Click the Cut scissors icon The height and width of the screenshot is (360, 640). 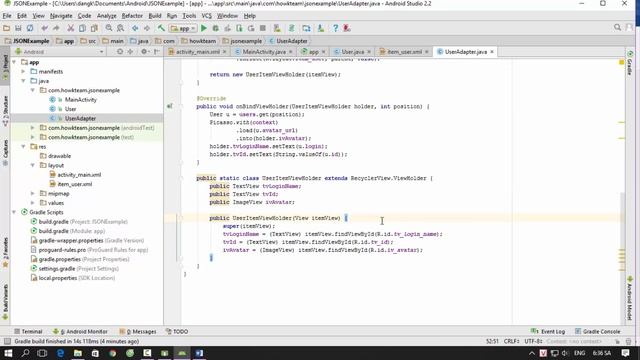pyautogui.click(x=71, y=28)
